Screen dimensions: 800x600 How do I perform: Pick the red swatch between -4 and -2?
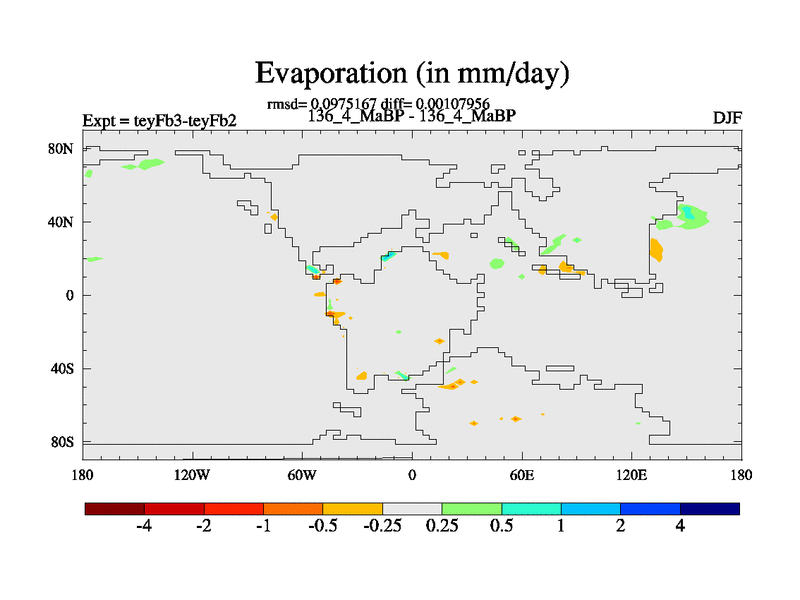pyautogui.click(x=174, y=508)
